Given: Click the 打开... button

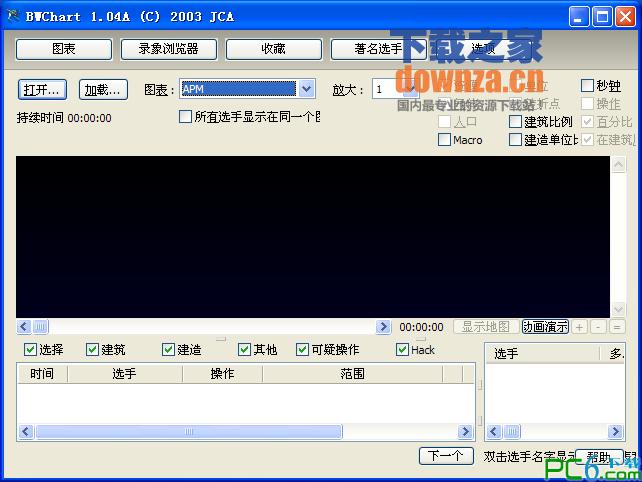Looking at the screenshot, I should tap(42, 90).
